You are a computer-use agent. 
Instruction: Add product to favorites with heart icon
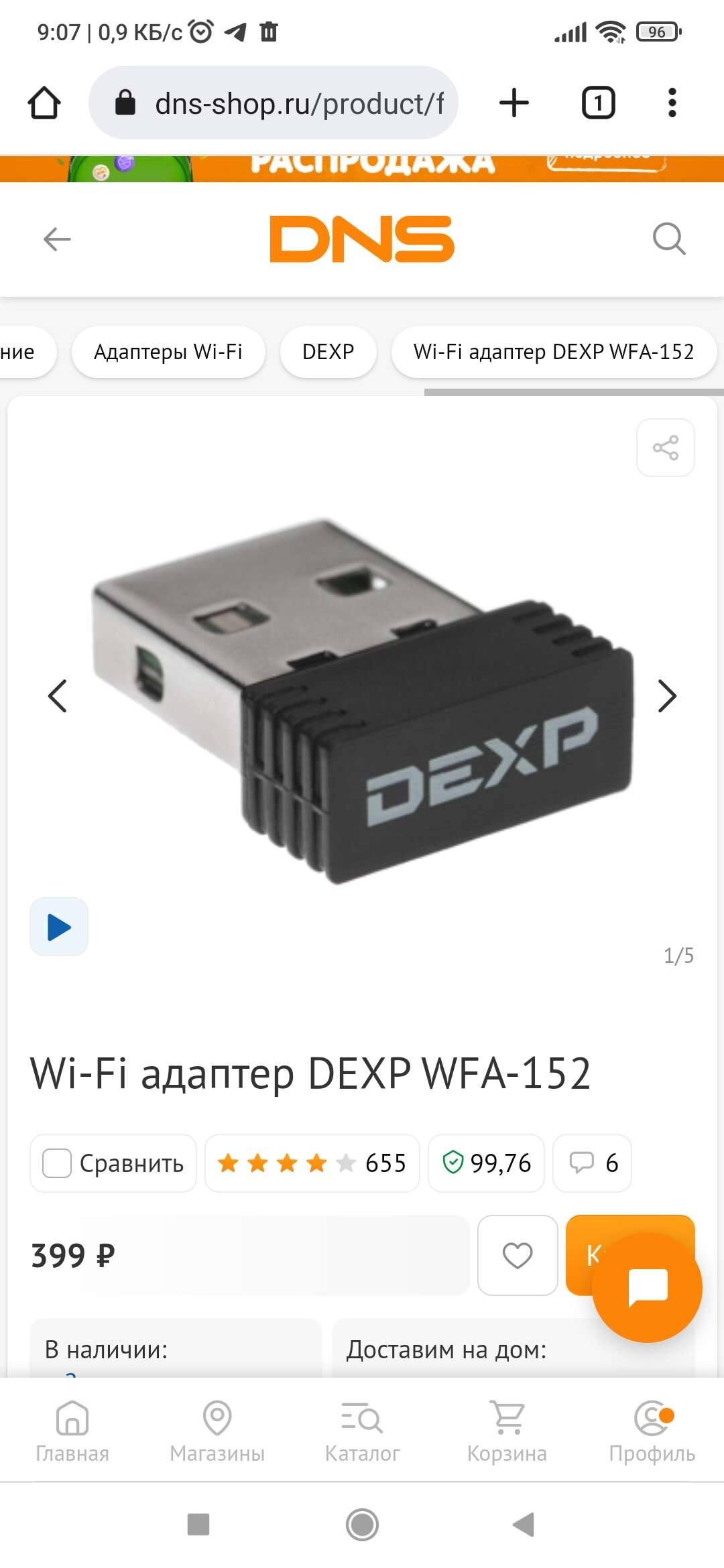pyautogui.click(x=518, y=1255)
